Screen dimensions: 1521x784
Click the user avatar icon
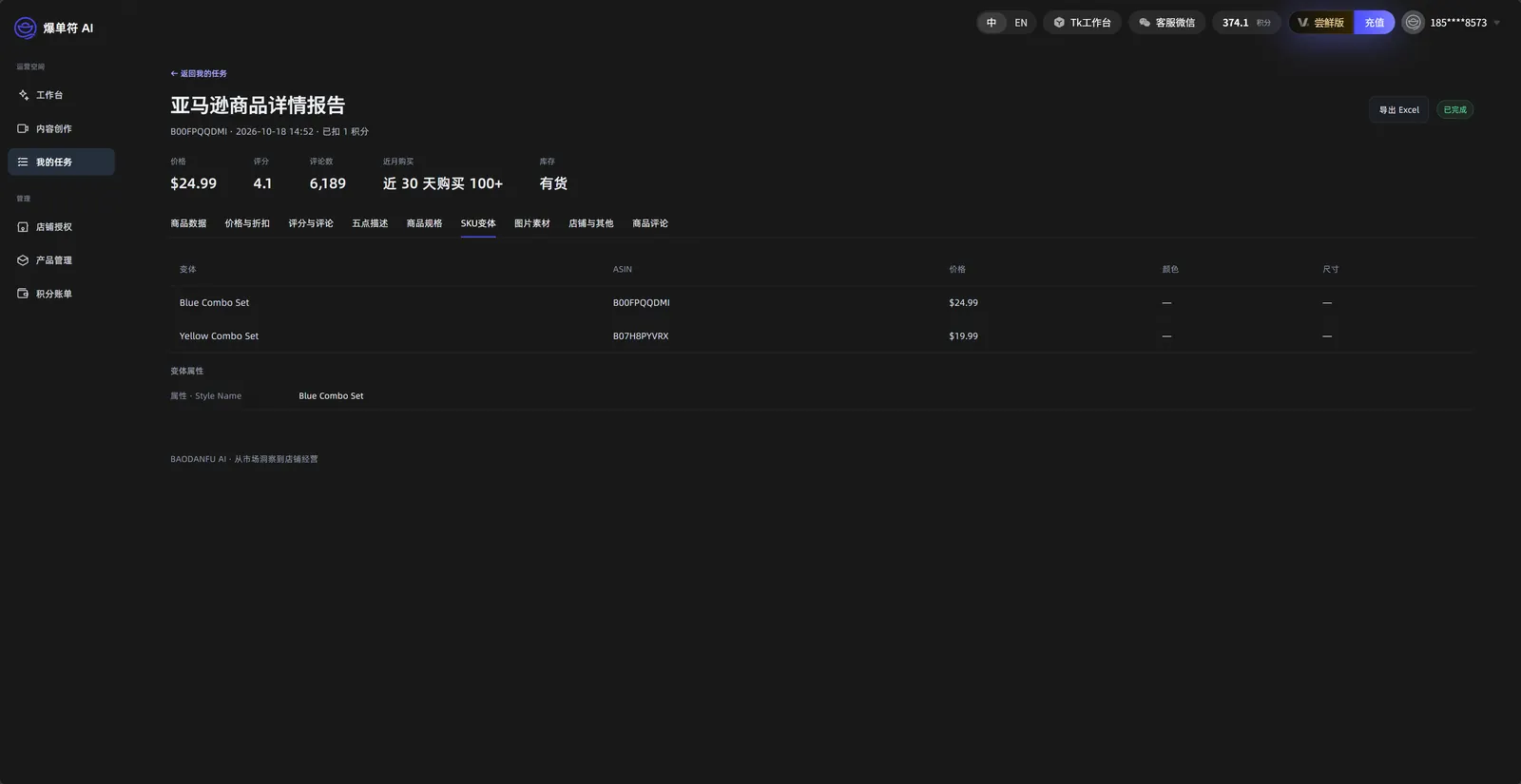click(x=1414, y=23)
